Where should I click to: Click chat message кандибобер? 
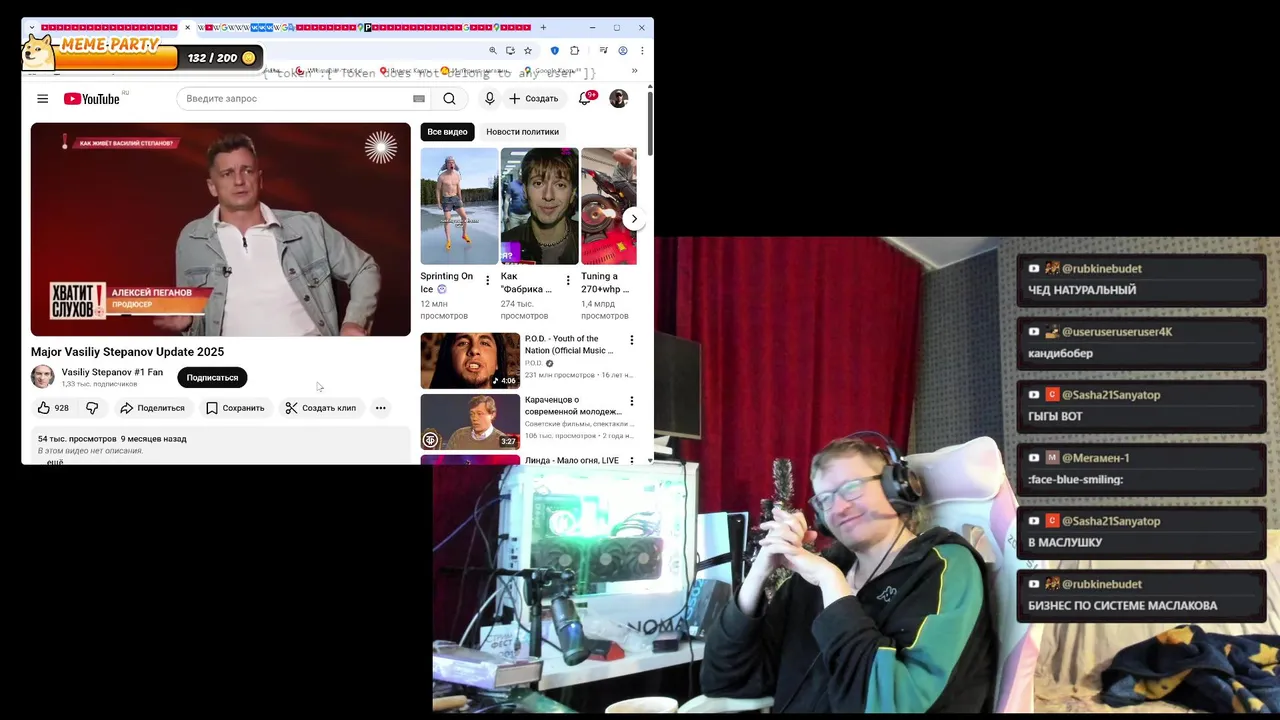pyautogui.click(x=1060, y=353)
